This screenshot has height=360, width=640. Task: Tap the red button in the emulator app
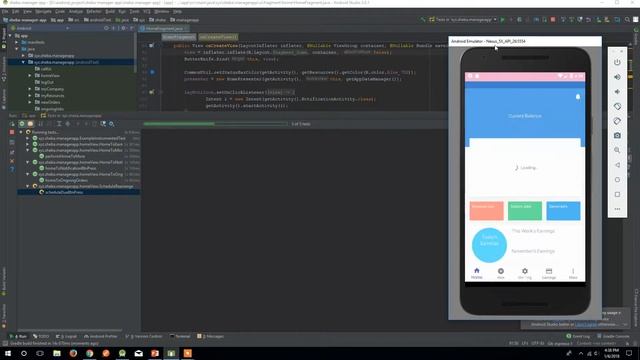486,211
